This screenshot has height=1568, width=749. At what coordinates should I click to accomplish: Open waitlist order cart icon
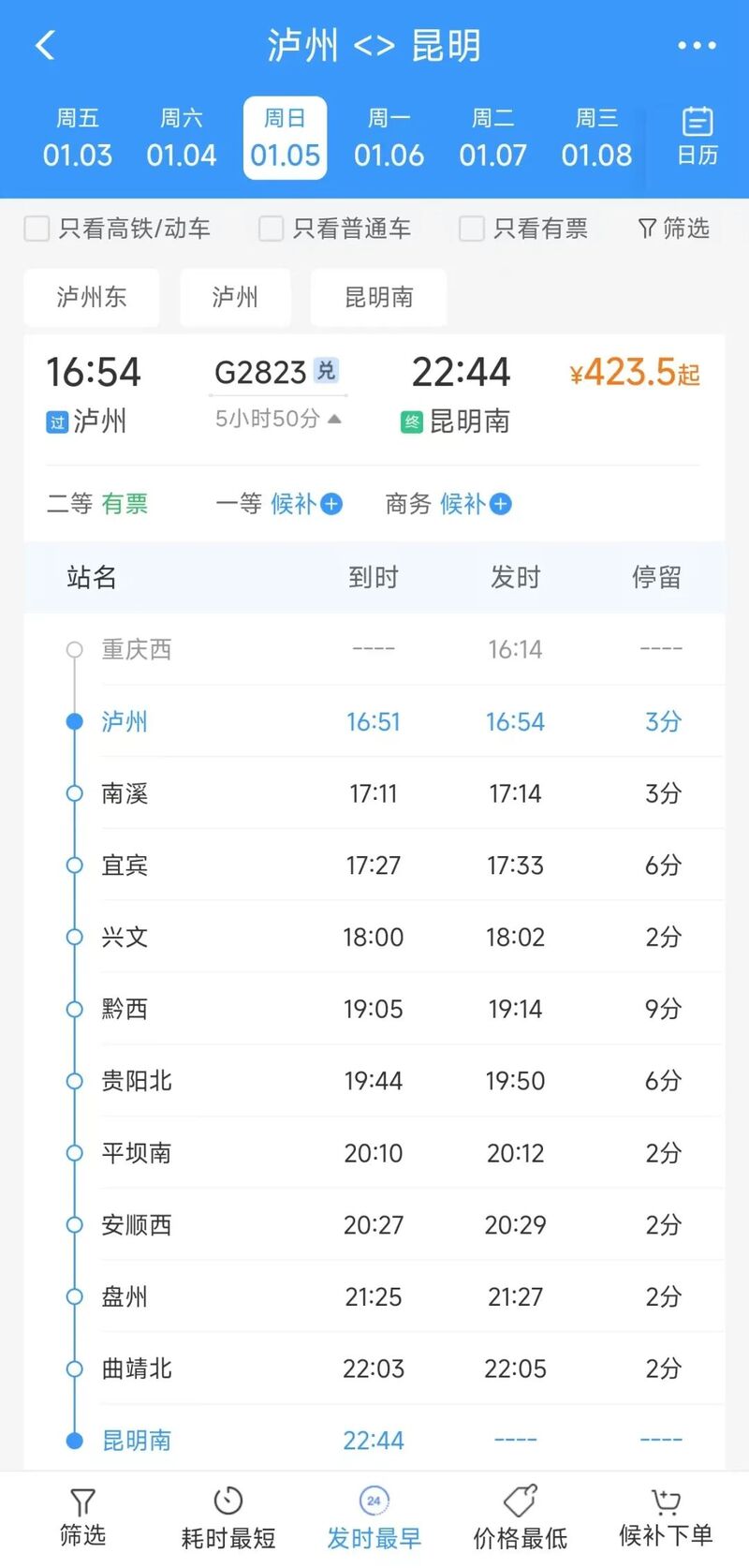(x=666, y=1501)
